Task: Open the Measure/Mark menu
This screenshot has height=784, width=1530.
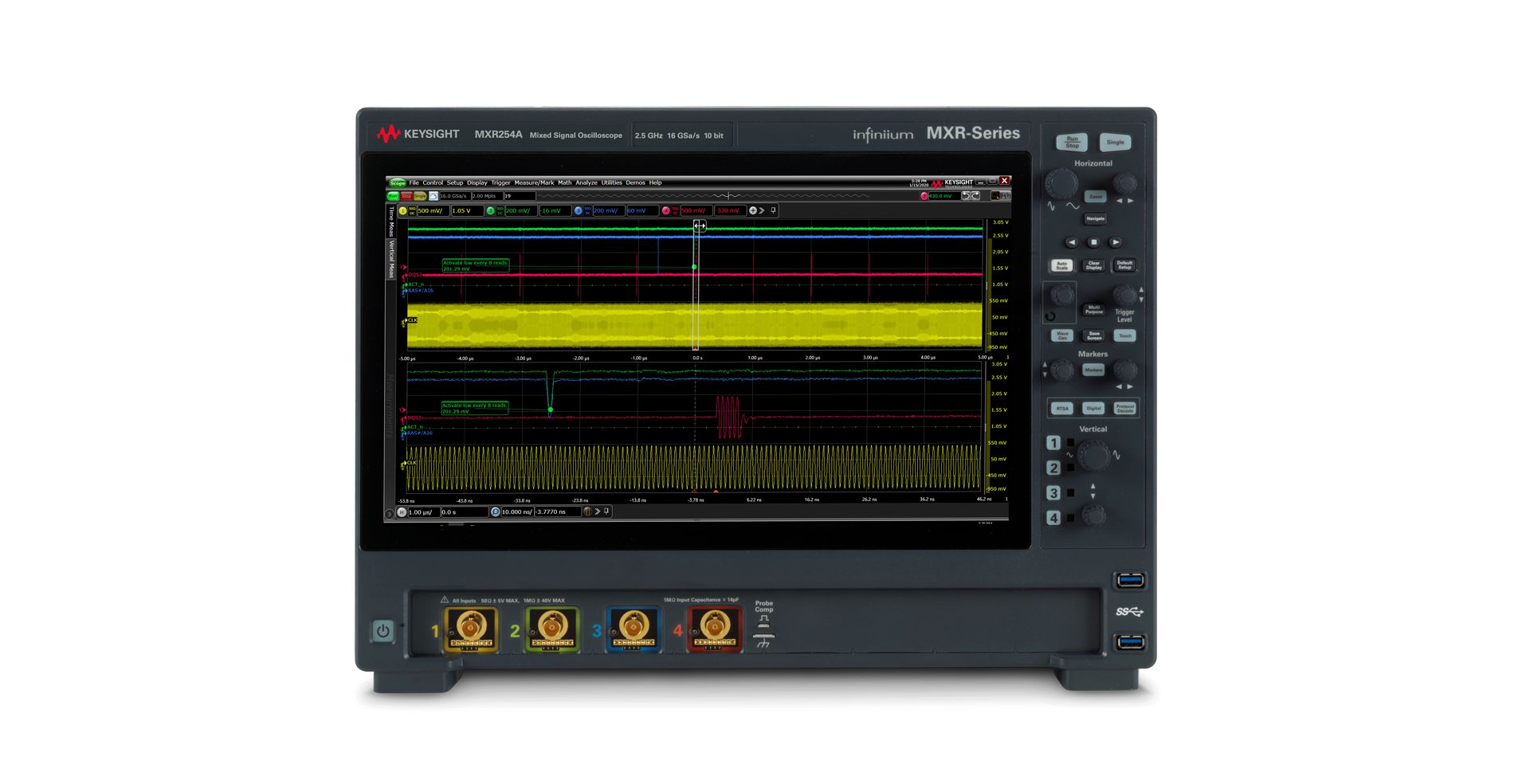Action: [x=536, y=182]
